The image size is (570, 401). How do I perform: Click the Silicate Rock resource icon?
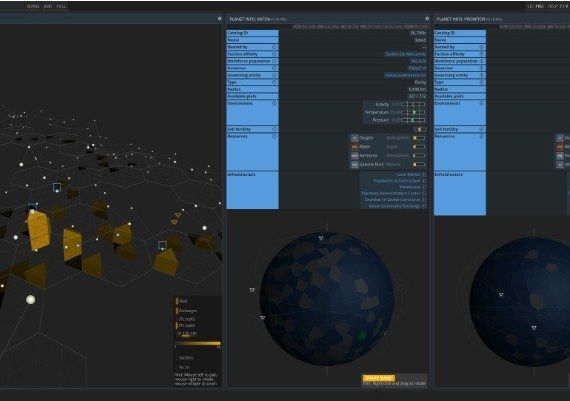tap(354, 164)
